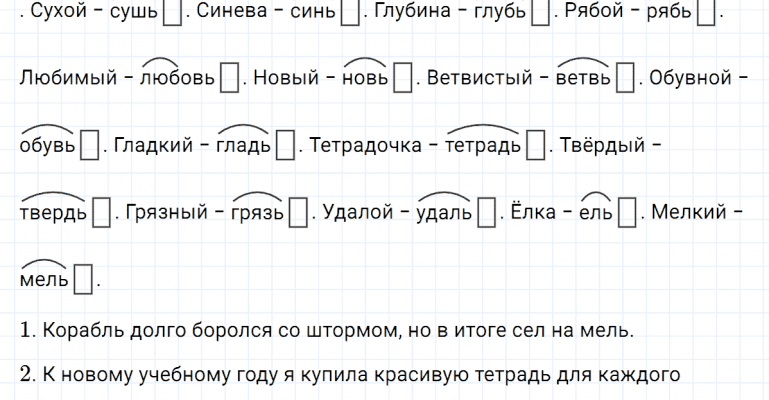769x400 pixels.
Task: Click the square box after «рябь»
Action: click(706, 15)
